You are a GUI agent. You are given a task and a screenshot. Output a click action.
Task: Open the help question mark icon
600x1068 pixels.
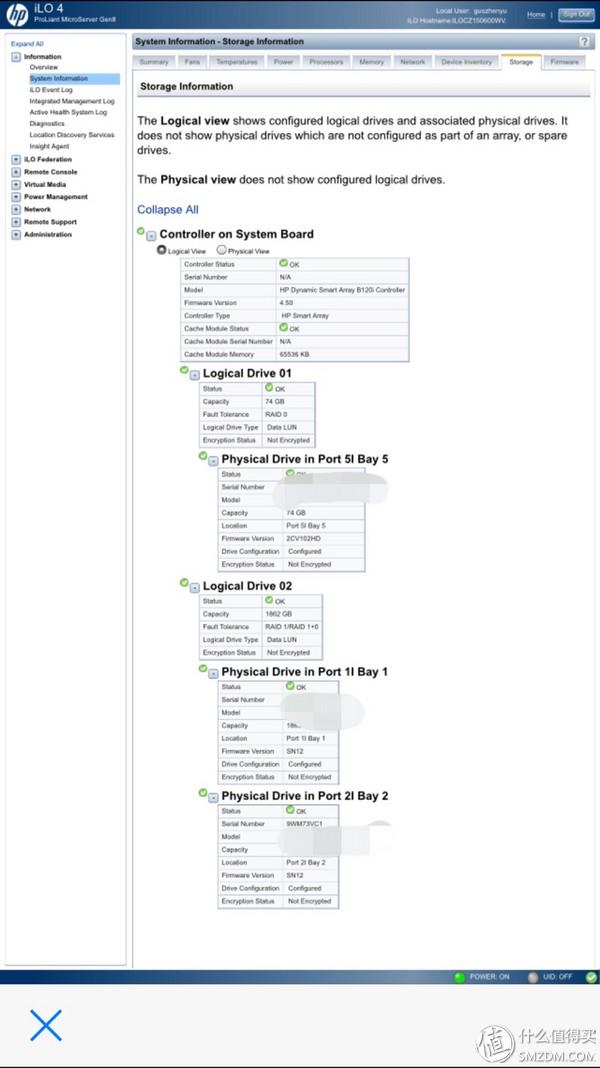584,42
